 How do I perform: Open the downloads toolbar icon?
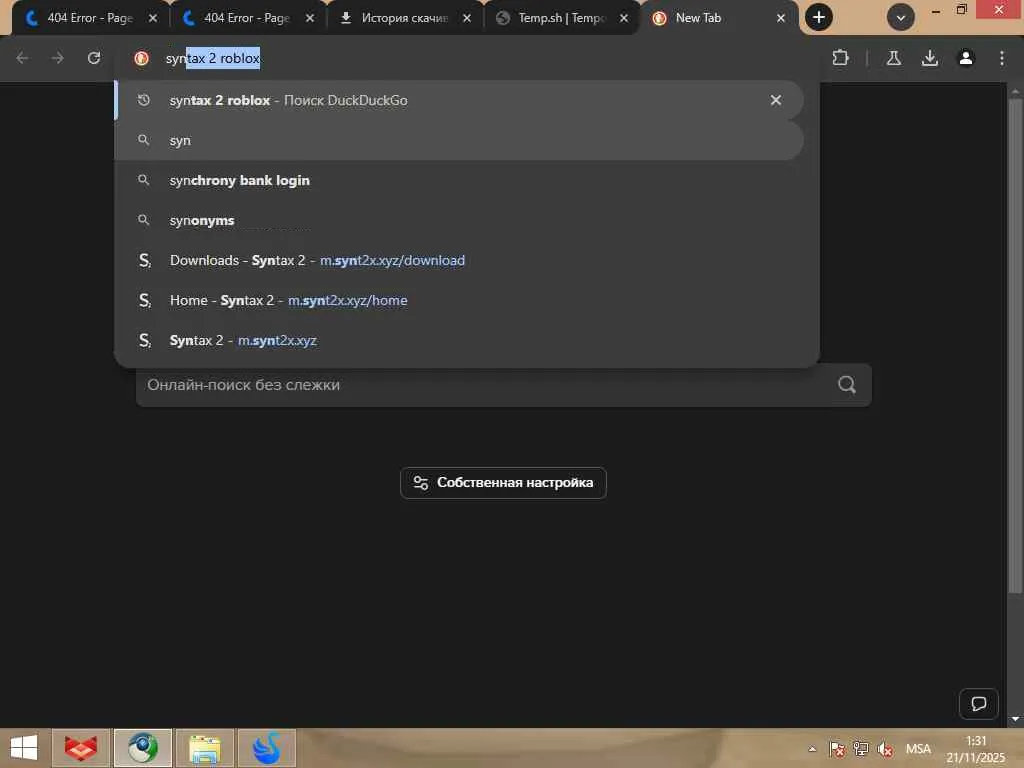pyautogui.click(x=930, y=58)
